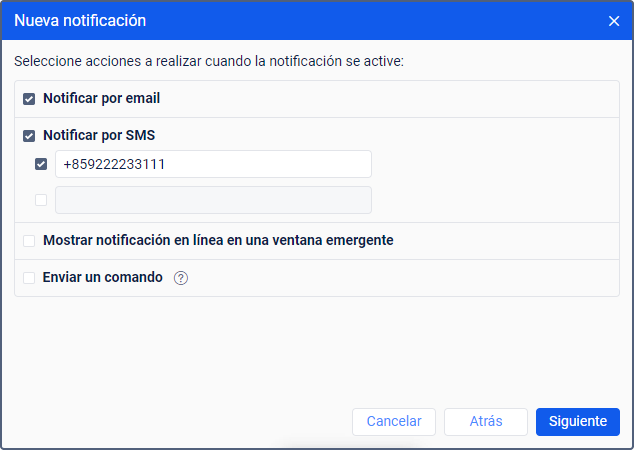The image size is (634, 450).
Task: Click the Enviar un comando label
Action: point(103,278)
